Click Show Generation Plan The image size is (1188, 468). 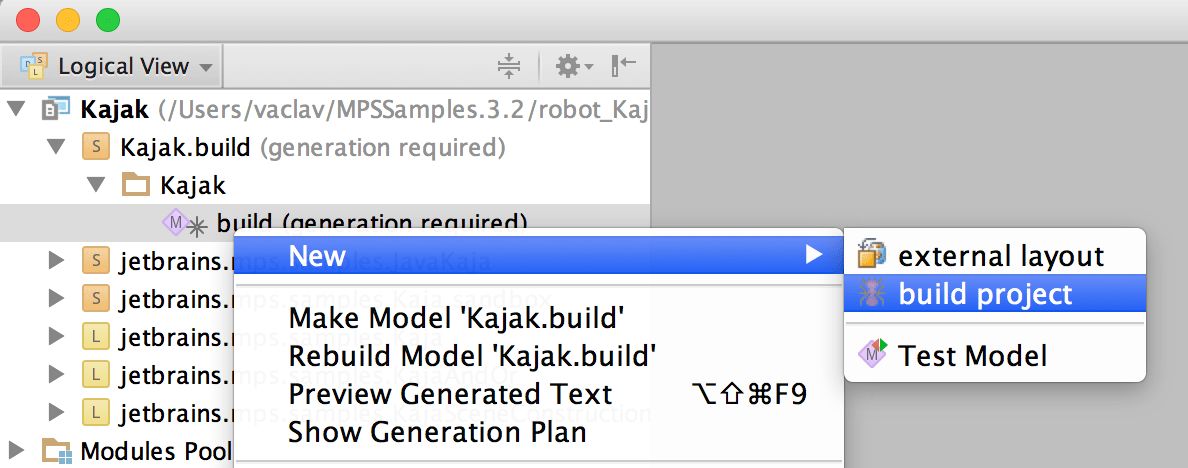click(x=437, y=432)
